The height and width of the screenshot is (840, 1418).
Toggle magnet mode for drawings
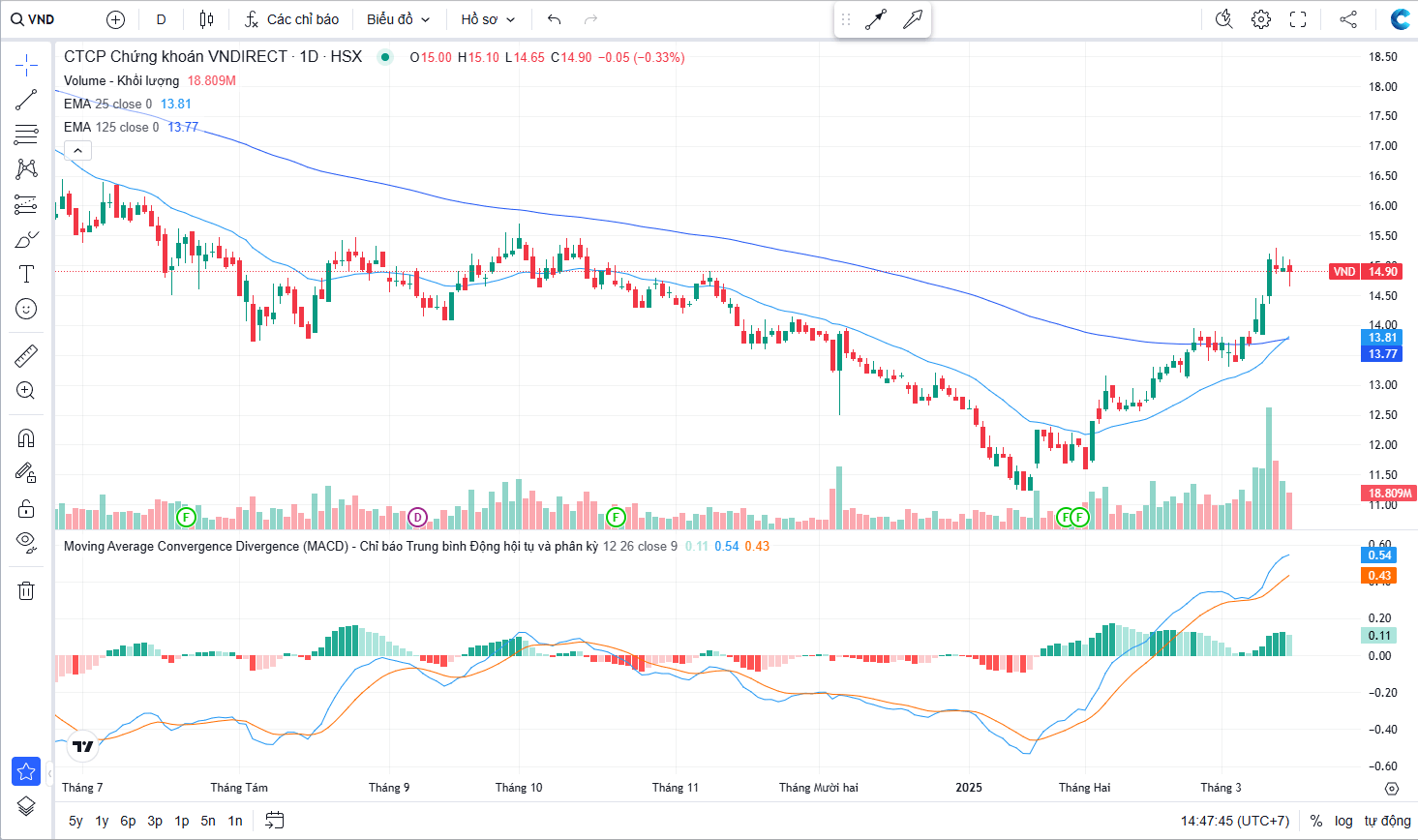[26, 438]
